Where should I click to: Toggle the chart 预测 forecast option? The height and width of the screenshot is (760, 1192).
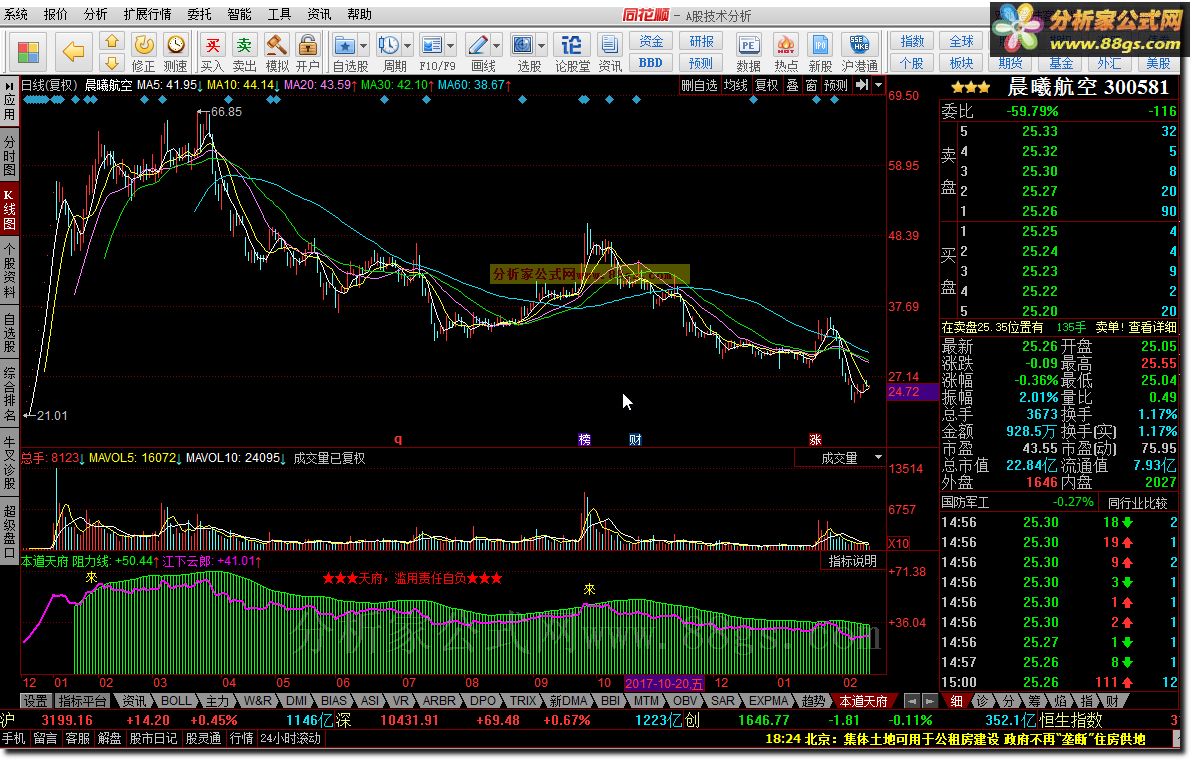[836, 85]
